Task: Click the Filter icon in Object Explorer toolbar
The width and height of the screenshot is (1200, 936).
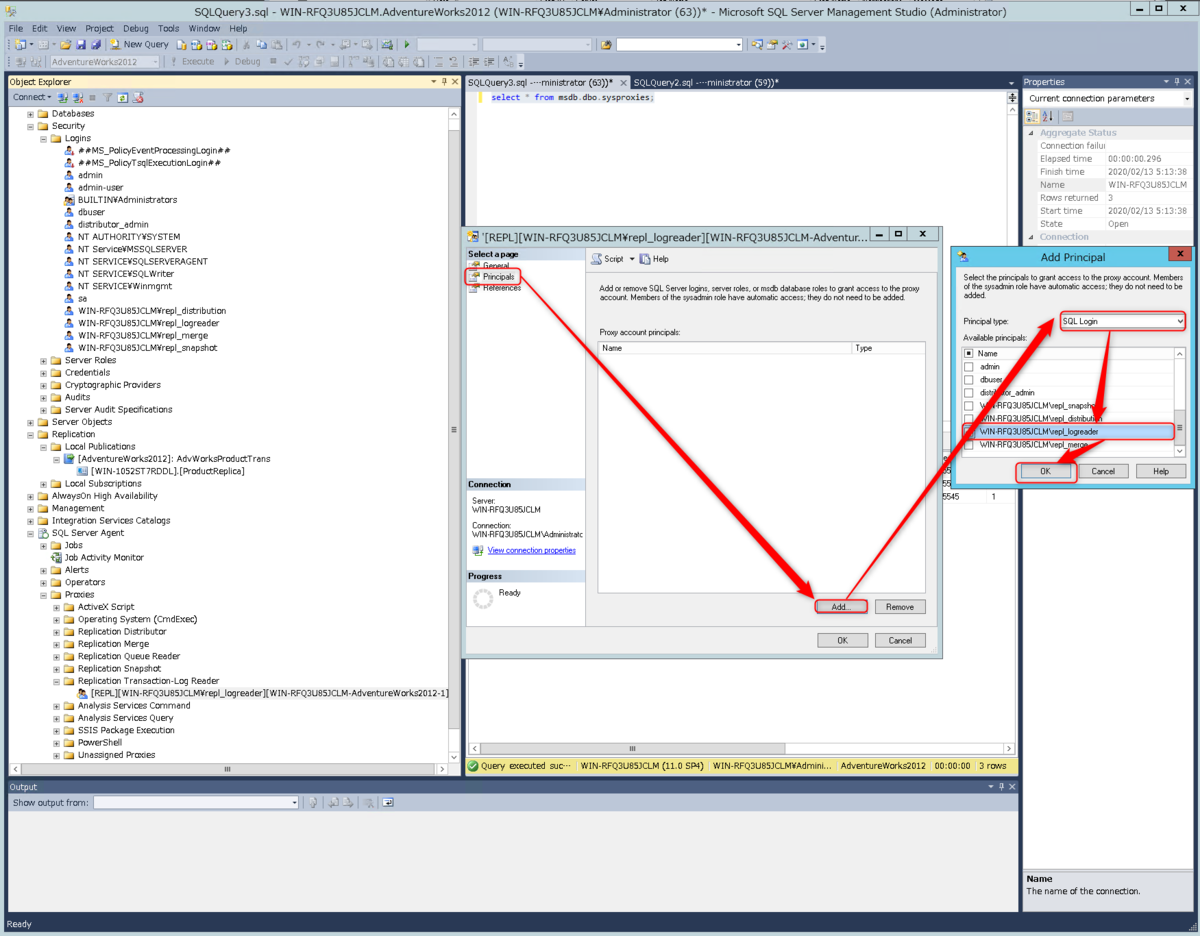Action: 108,98
